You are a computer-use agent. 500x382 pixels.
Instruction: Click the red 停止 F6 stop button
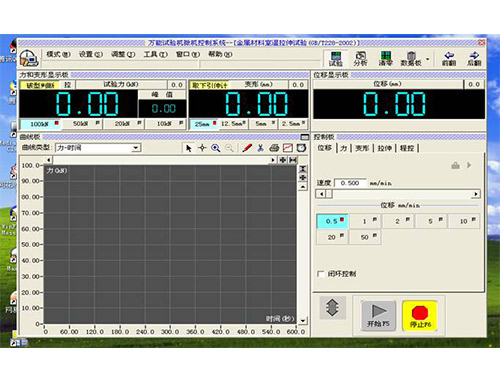pyautogui.click(x=420, y=316)
